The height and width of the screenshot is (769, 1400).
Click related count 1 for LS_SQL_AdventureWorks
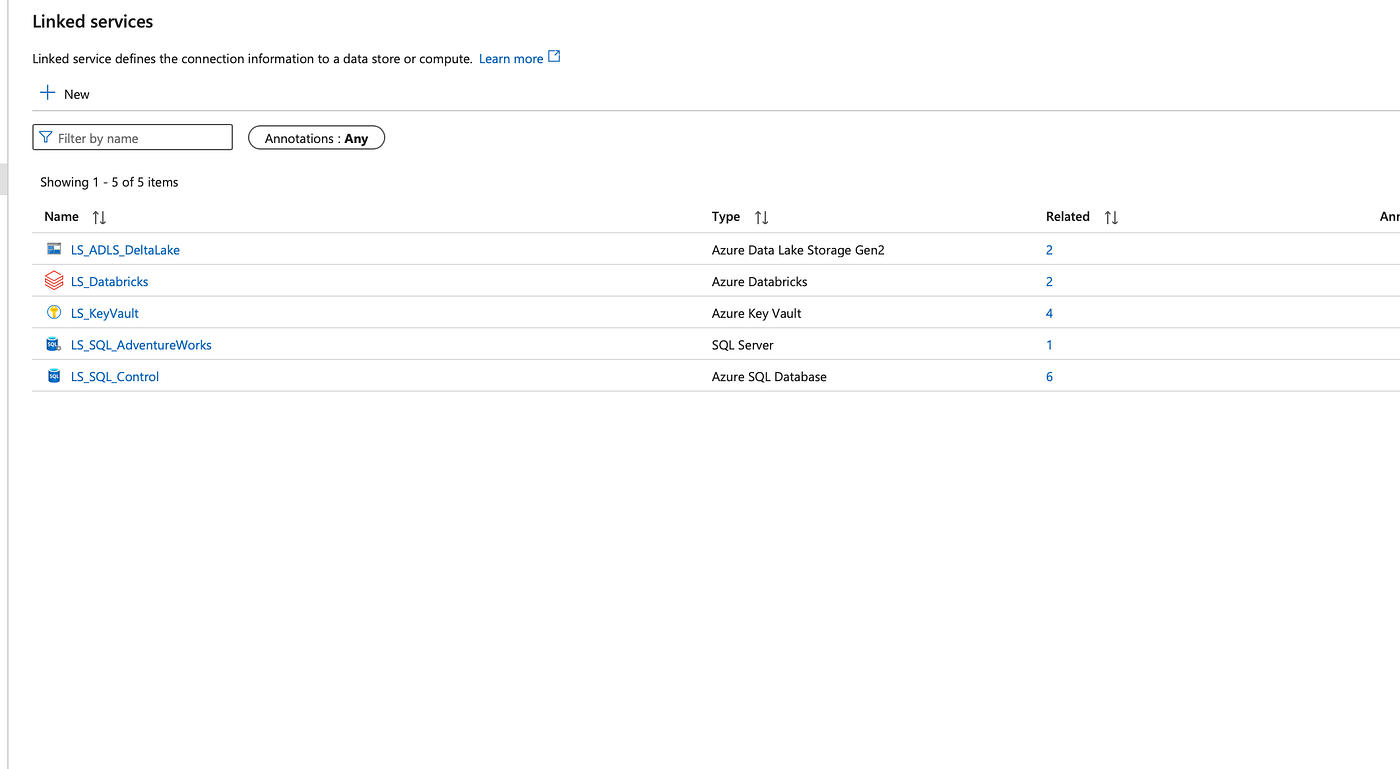pyautogui.click(x=1049, y=345)
